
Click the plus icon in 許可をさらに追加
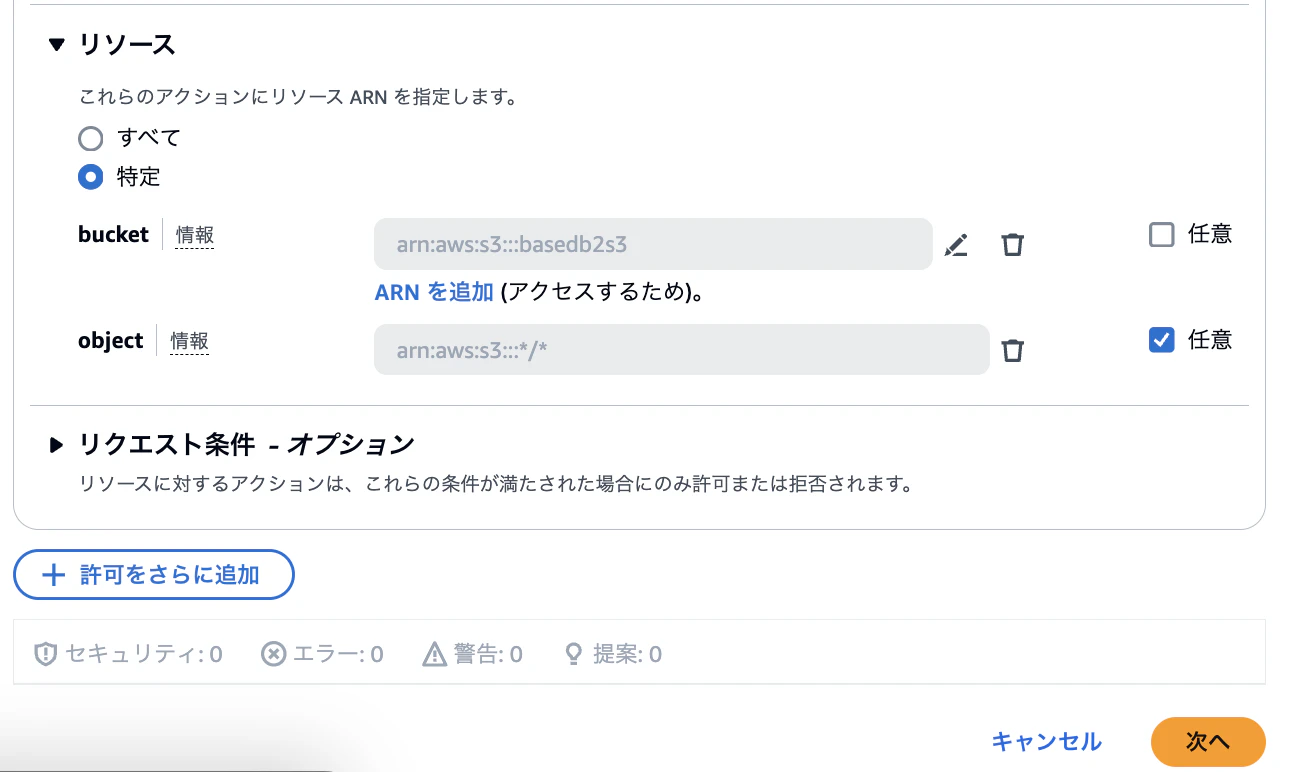(x=53, y=575)
